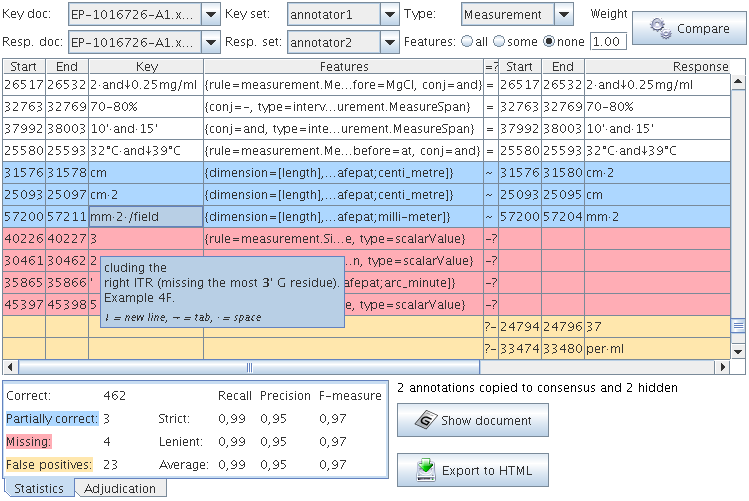Select the 'all' features radio button
The image size is (749, 501).
(x=467, y=42)
